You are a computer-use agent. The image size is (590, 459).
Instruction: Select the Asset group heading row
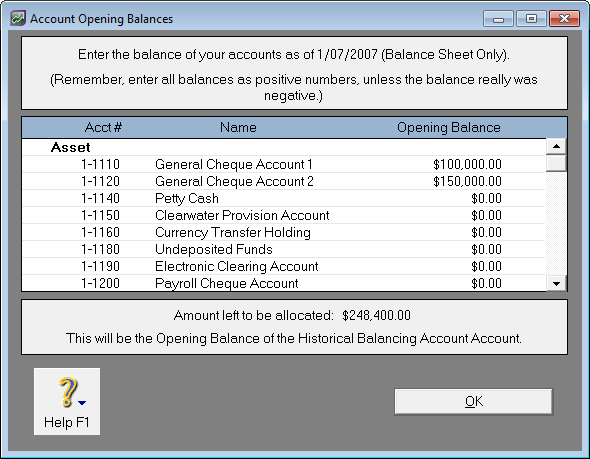(284, 147)
